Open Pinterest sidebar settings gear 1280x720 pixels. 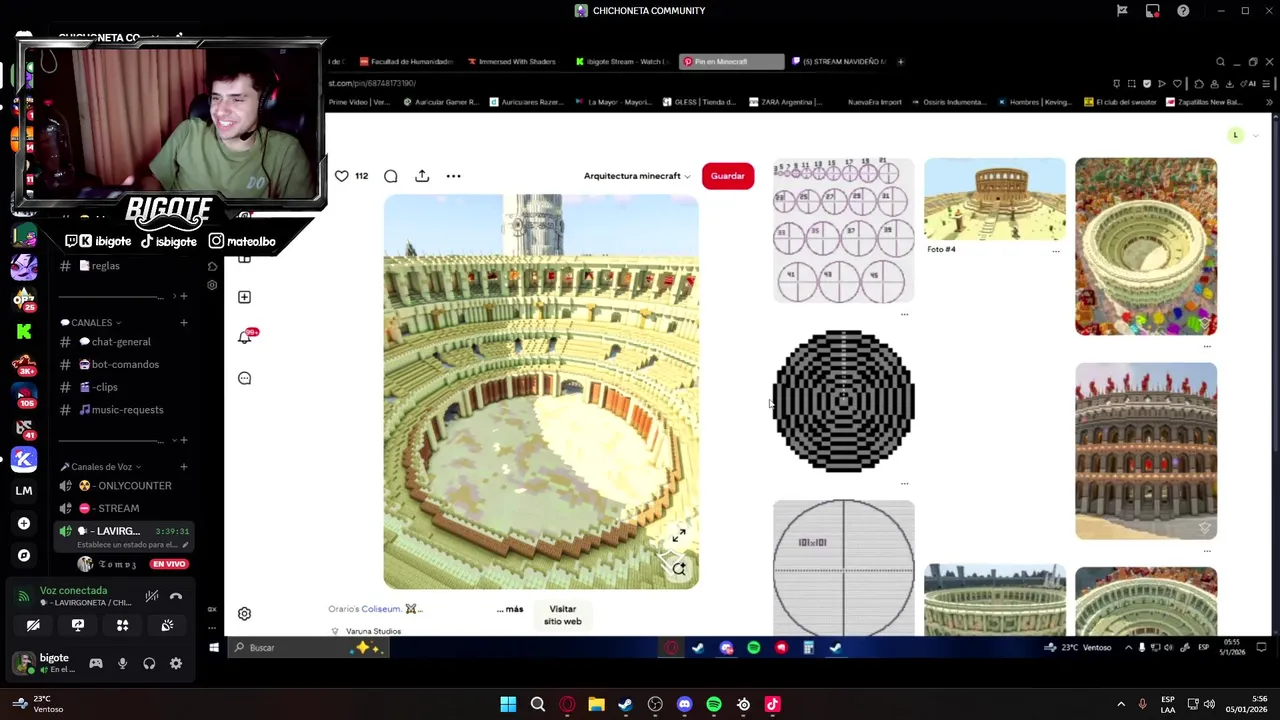pos(244,614)
